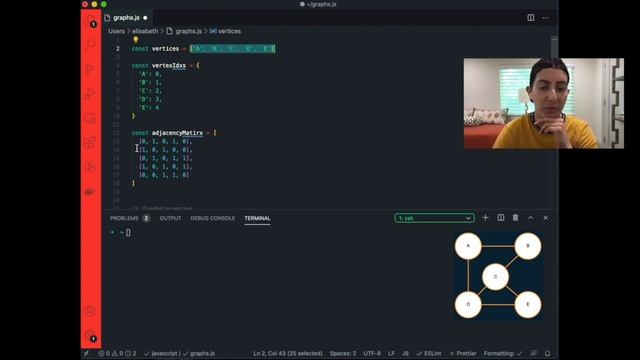Click the elisabeth breadcrumb

pyautogui.click(x=145, y=31)
